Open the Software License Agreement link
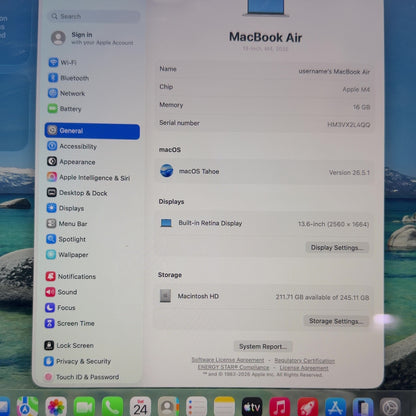This screenshot has width=416, height=416. [x=228, y=360]
